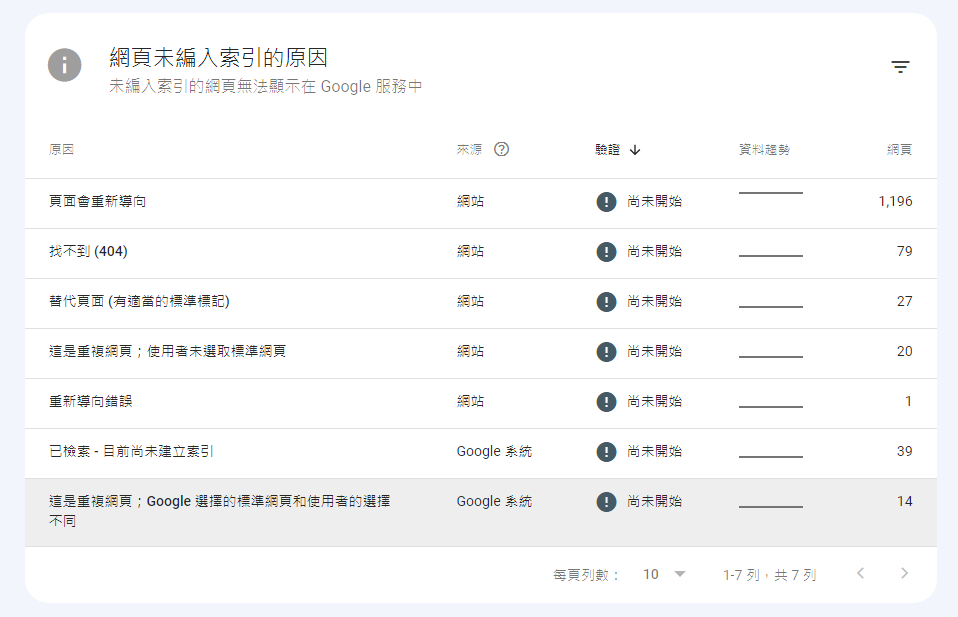Open help tooltip next to 來源 column
The image size is (958, 617).
[502, 148]
